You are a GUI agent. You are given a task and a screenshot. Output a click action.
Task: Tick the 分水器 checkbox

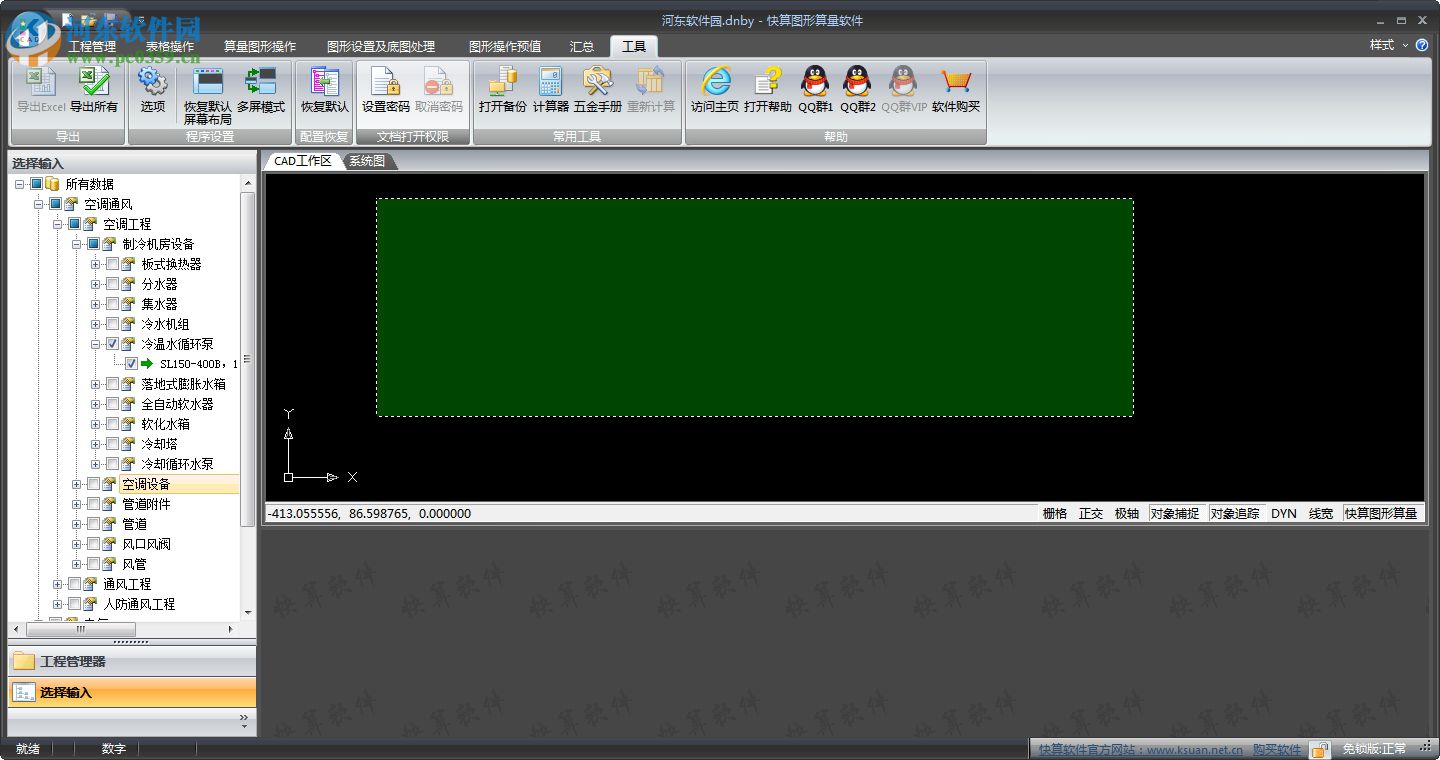(x=112, y=284)
